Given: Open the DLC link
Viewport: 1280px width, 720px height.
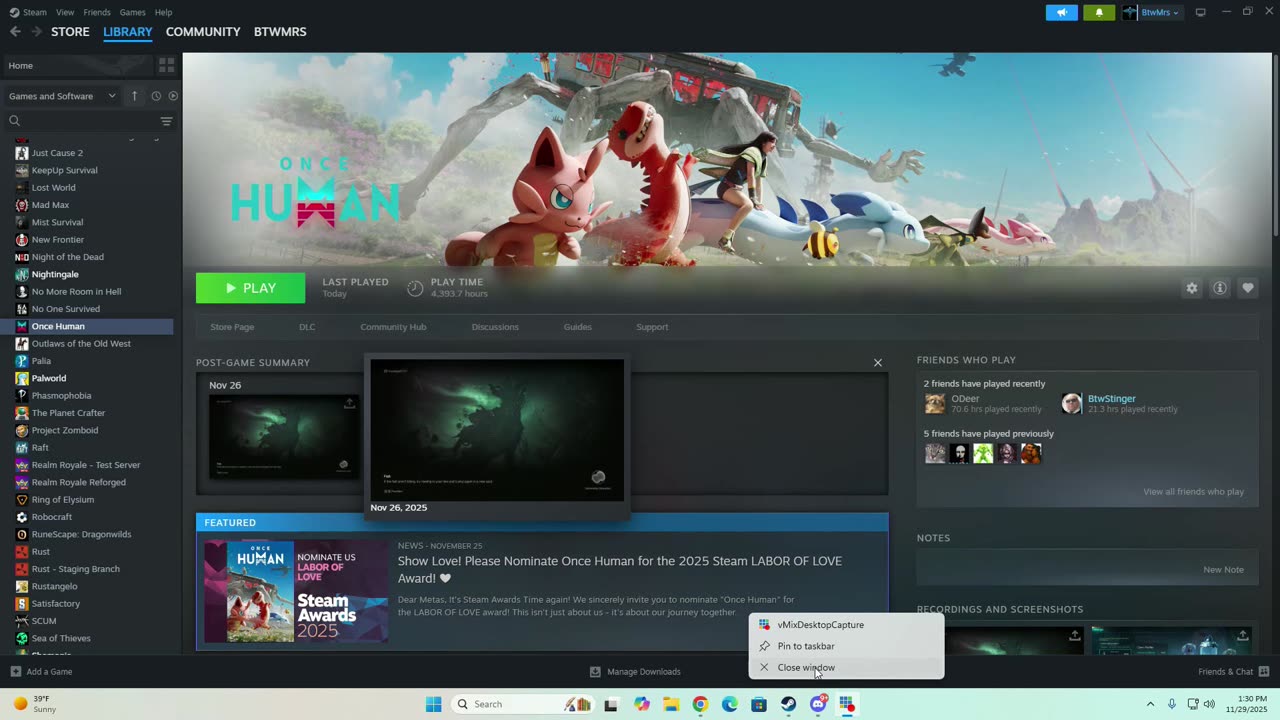Looking at the screenshot, I should tap(307, 327).
